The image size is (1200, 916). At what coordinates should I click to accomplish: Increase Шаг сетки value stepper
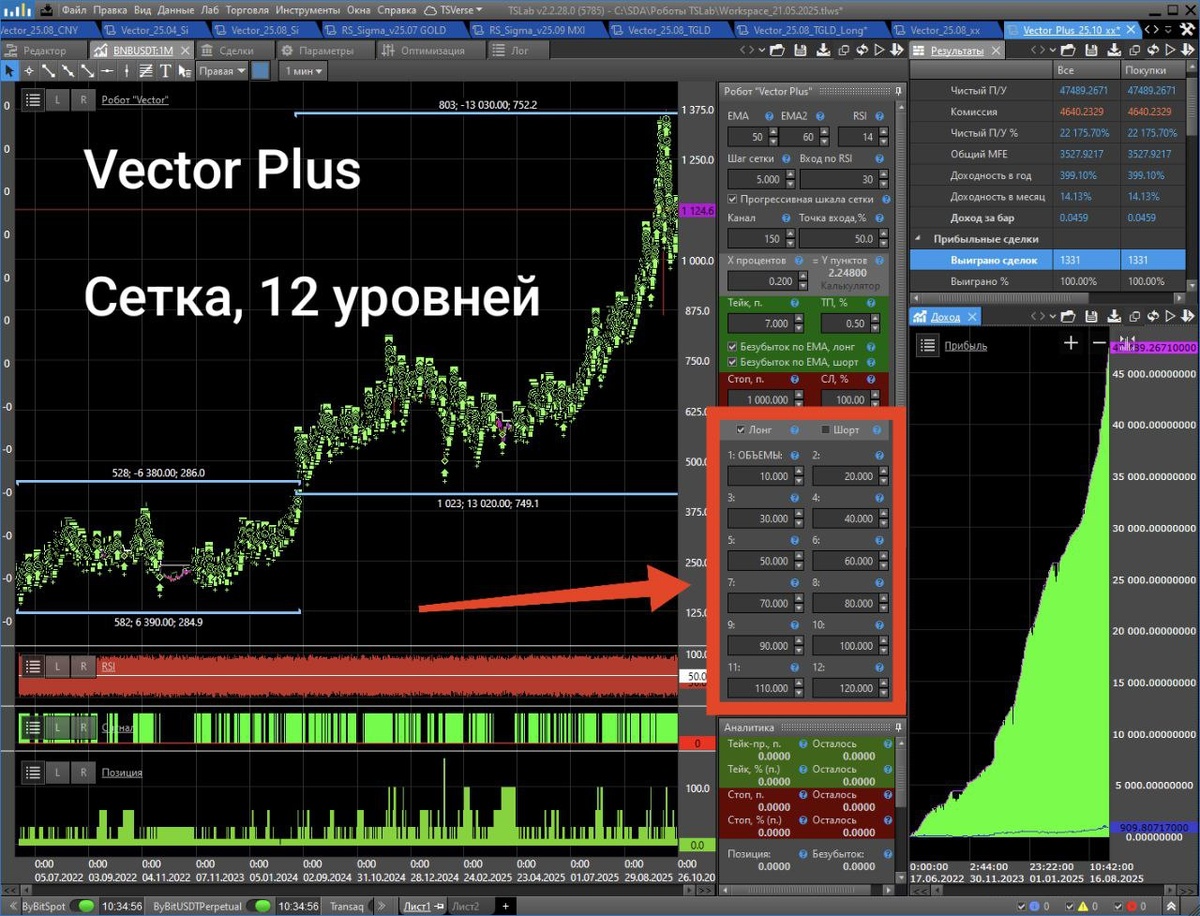[788, 175]
